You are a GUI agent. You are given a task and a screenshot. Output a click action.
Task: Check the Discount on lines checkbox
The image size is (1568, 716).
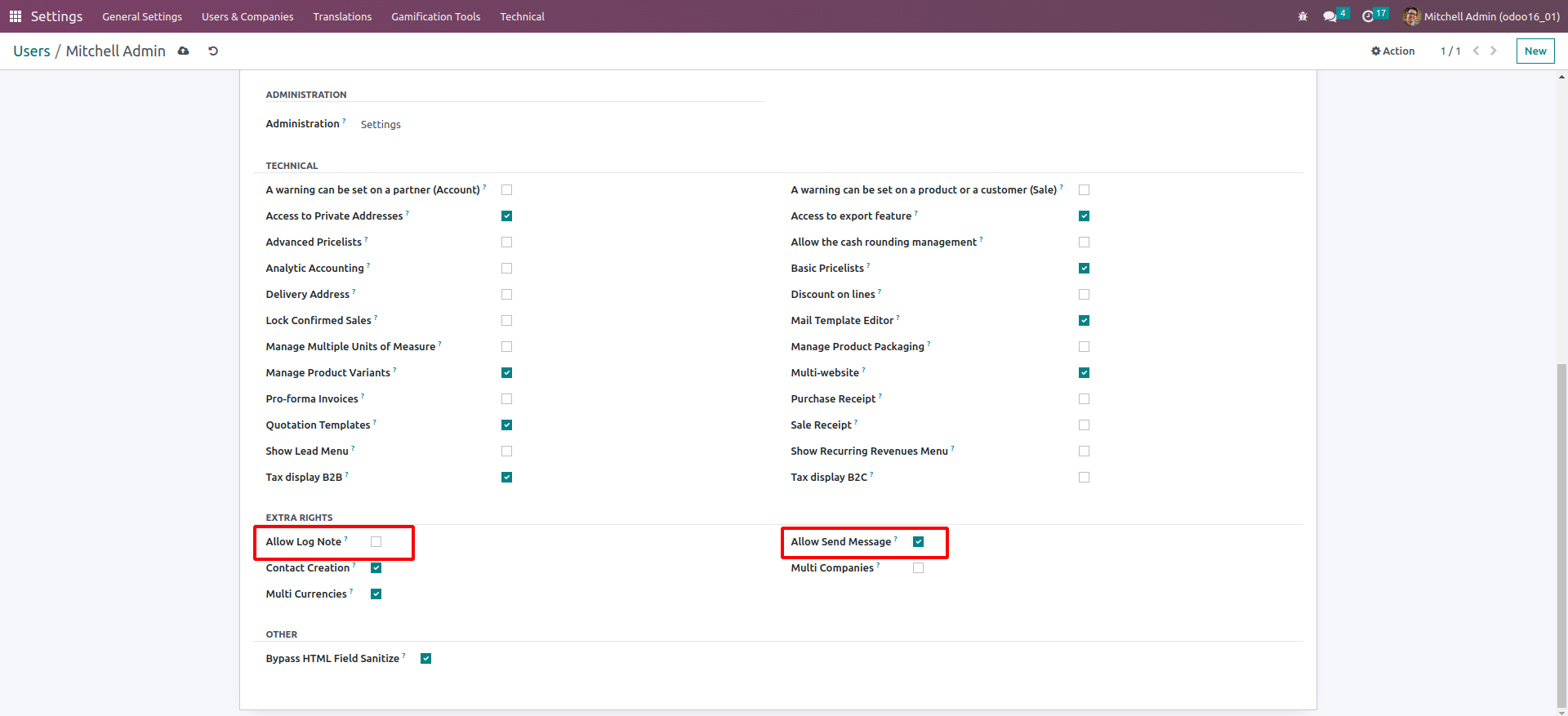pos(1085,295)
